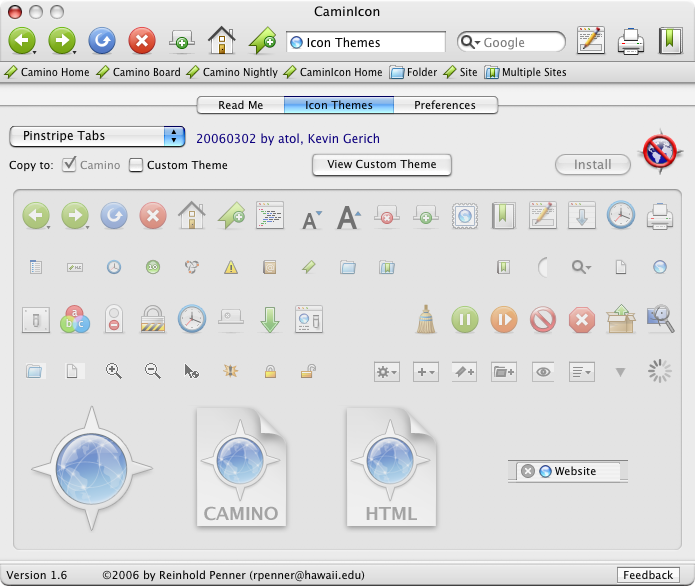Click the green Back arrow in the toolbar
This screenshot has height=586, width=695.
click(22, 41)
